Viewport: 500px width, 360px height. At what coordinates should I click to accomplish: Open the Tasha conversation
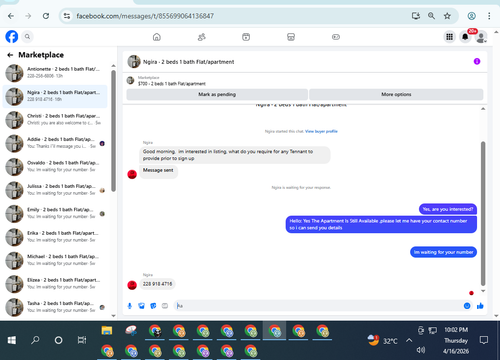click(55, 307)
